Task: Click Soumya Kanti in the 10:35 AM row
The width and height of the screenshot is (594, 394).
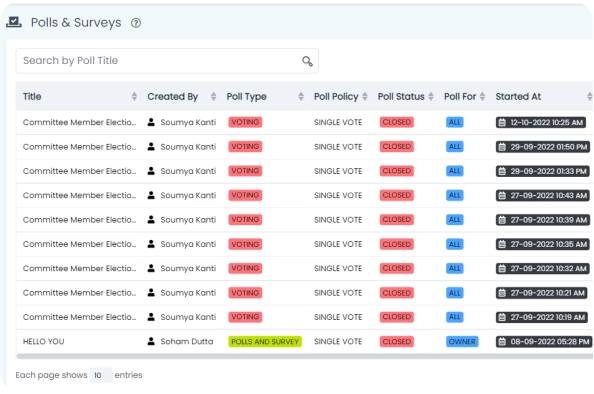Action: (188, 244)
